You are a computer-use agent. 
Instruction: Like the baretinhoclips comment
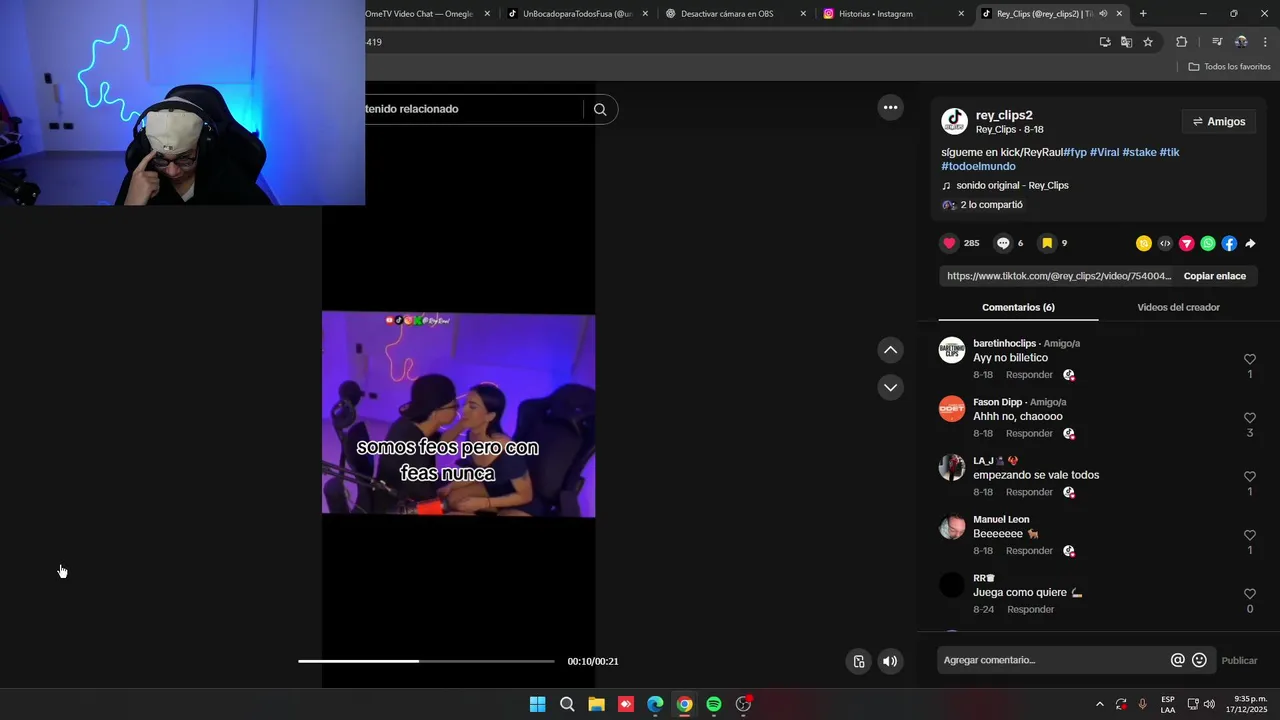[1250, 359]
